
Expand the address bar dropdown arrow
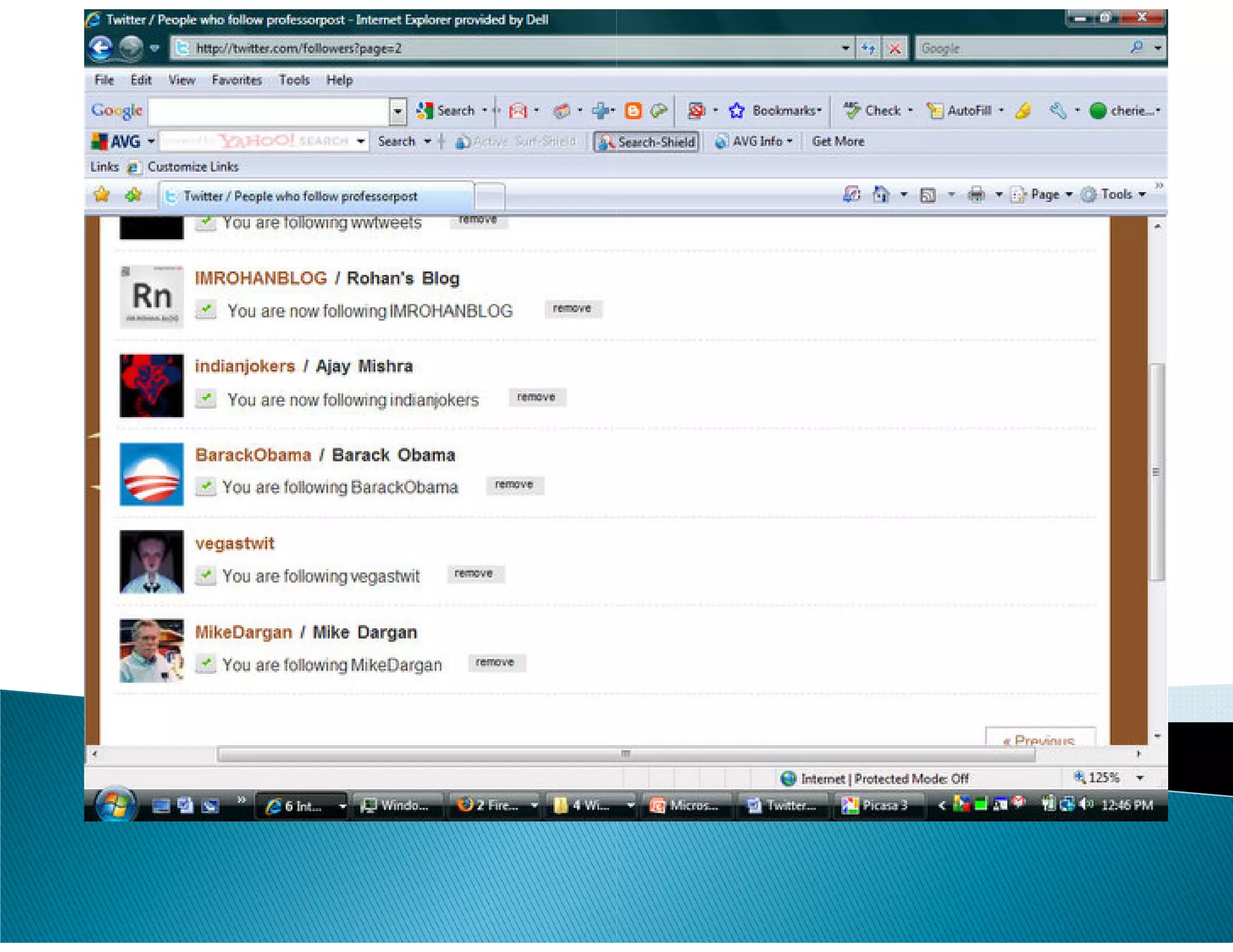pos(845,48)
